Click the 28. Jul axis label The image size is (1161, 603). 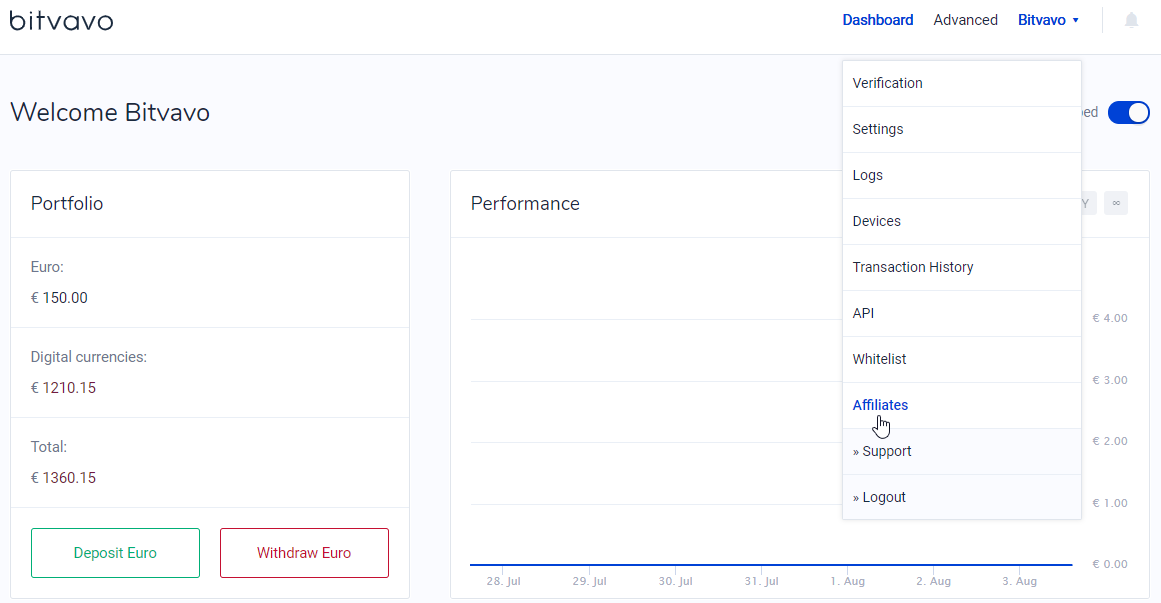(503, 582)
